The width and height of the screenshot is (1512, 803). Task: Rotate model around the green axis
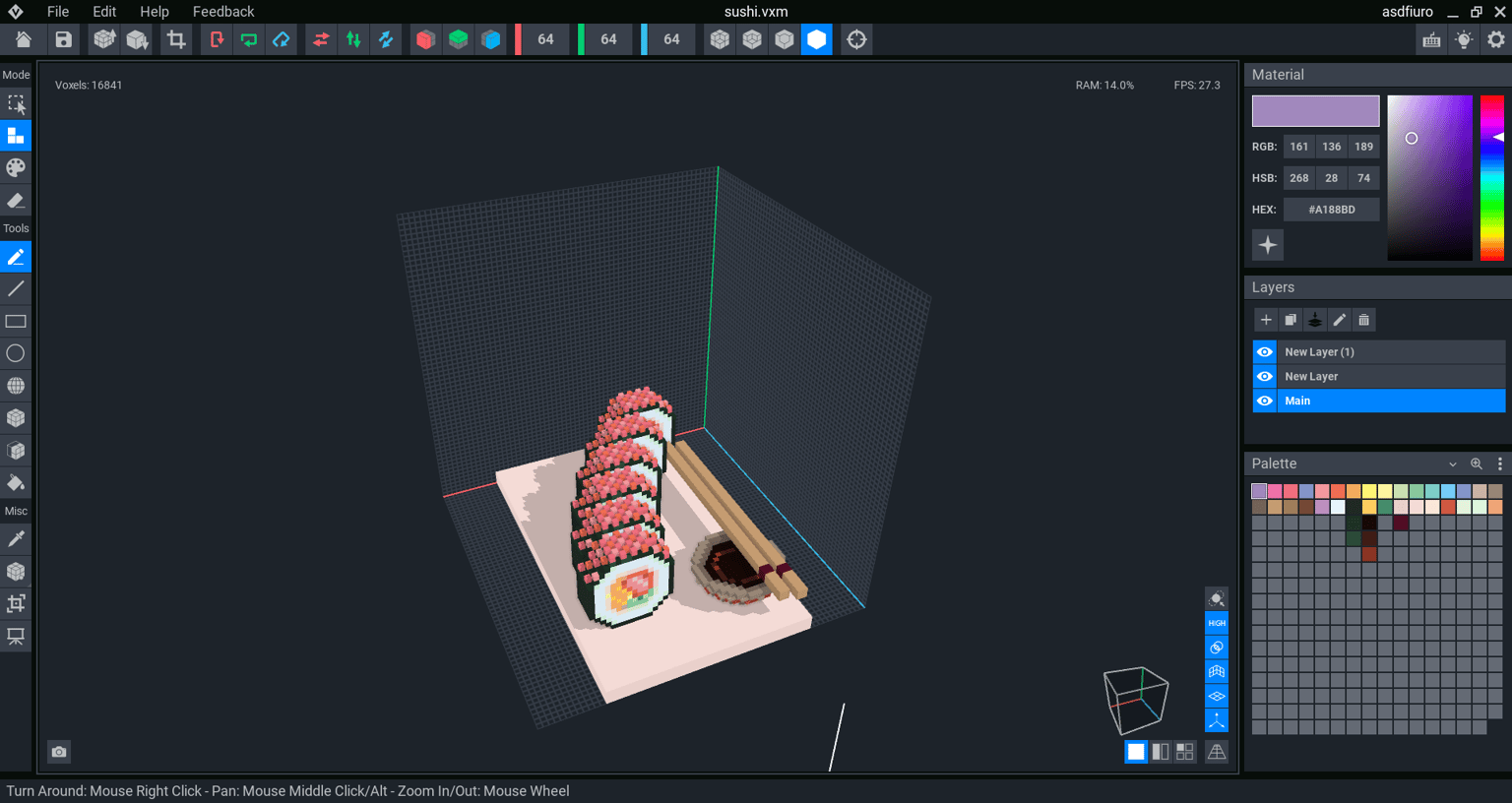pos(249,39)
